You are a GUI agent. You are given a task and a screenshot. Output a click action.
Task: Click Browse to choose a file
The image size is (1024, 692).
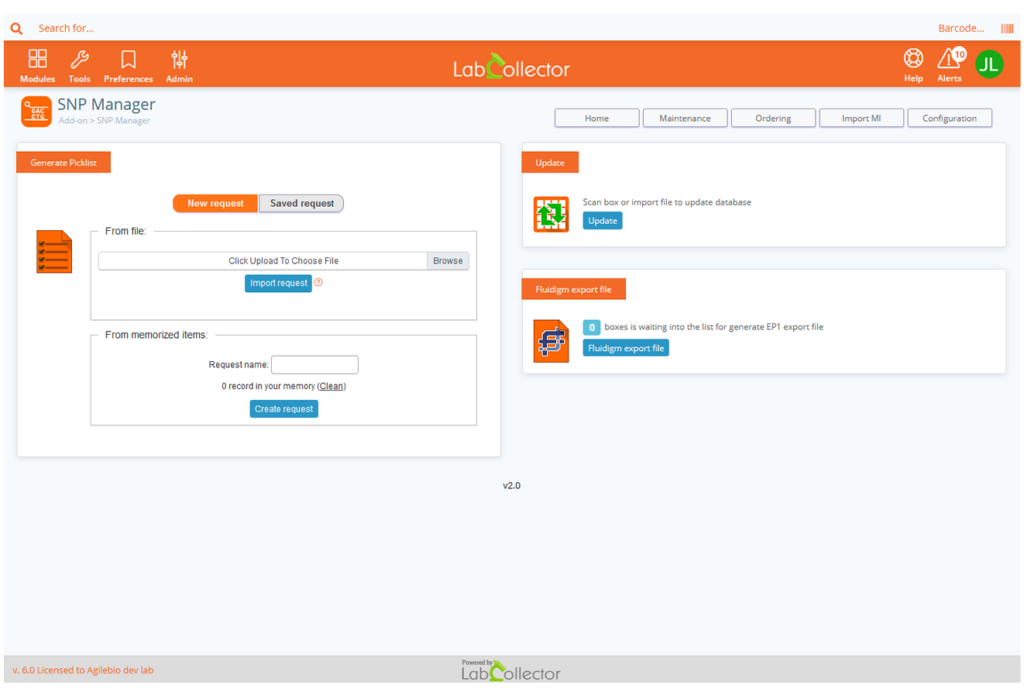447,260
